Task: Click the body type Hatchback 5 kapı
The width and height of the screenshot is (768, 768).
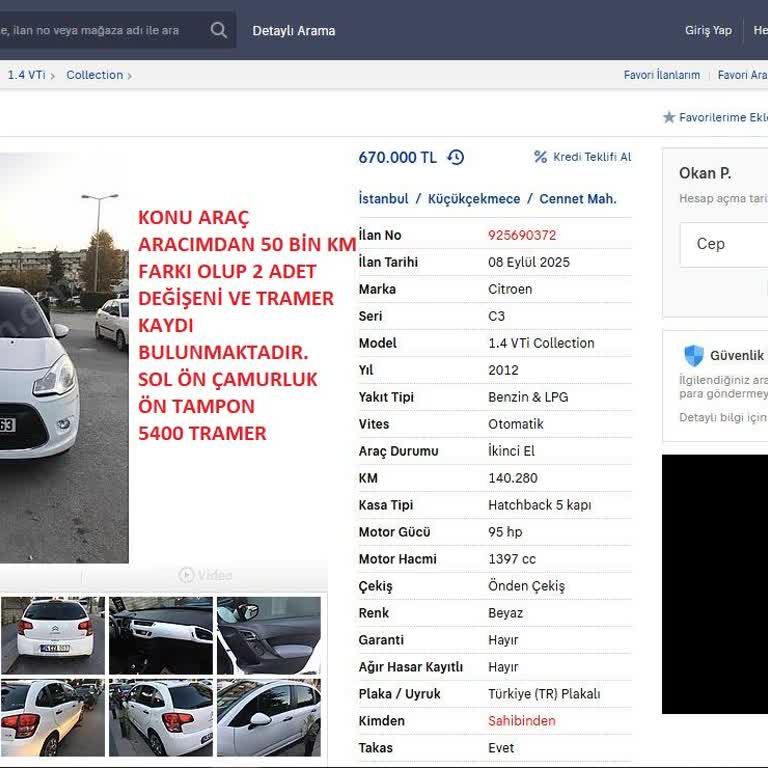Action: click(x=540, y=505)
